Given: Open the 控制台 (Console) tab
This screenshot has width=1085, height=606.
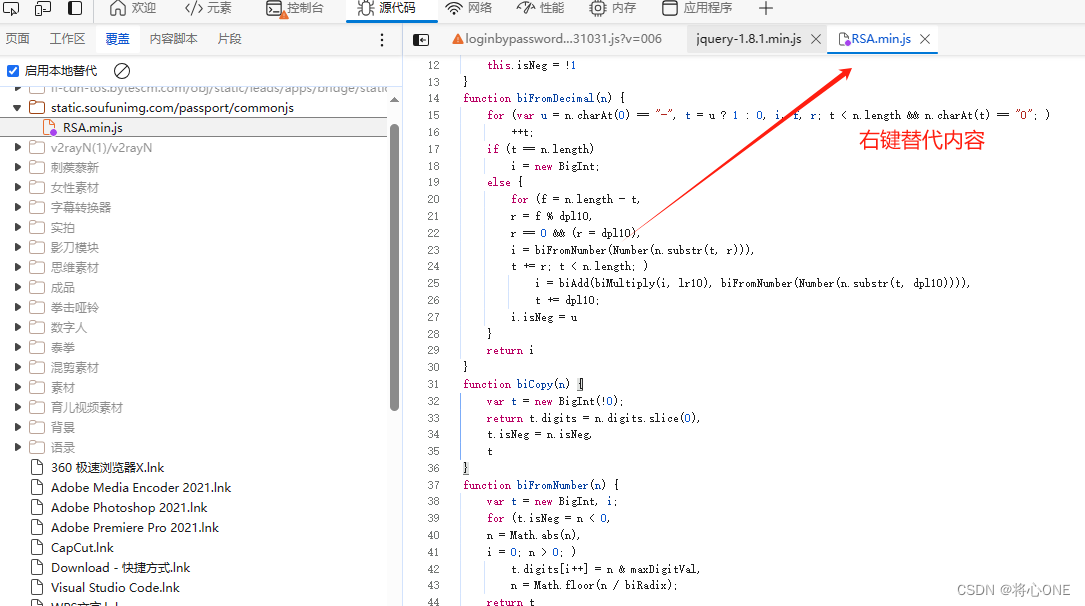Looking at the screenshot, I should [x=295, y=8].
